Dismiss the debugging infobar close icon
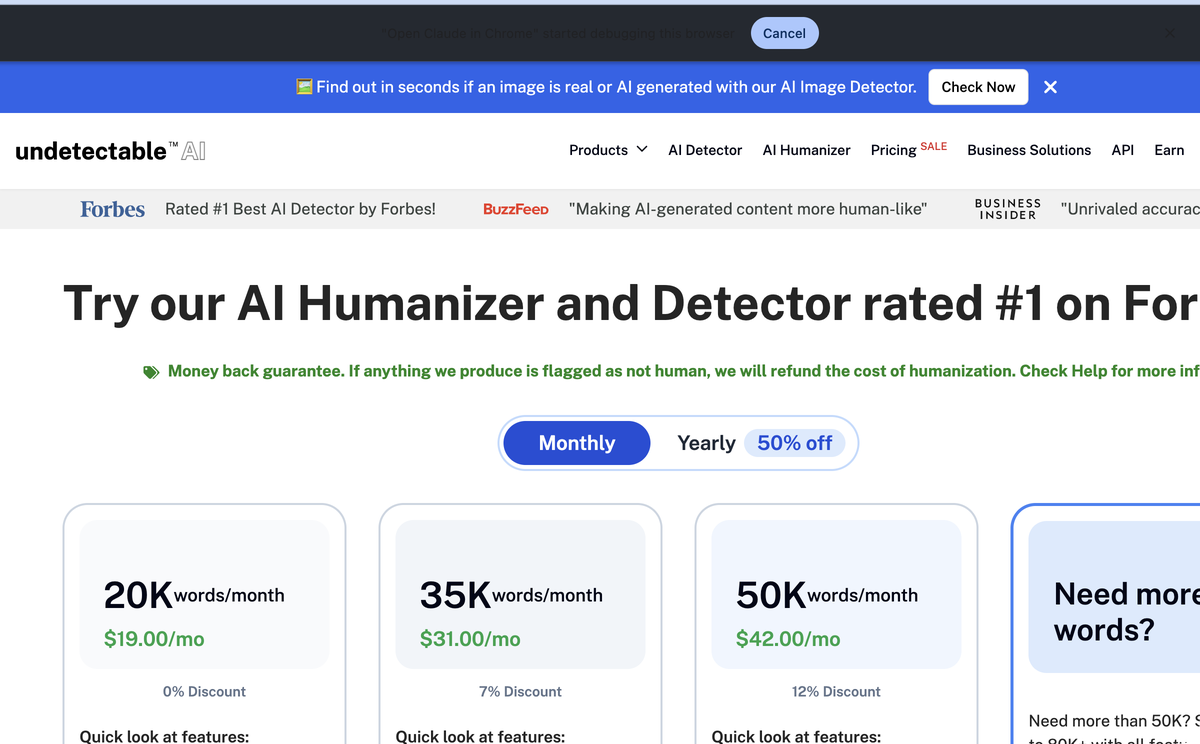 pos(1170,33)
